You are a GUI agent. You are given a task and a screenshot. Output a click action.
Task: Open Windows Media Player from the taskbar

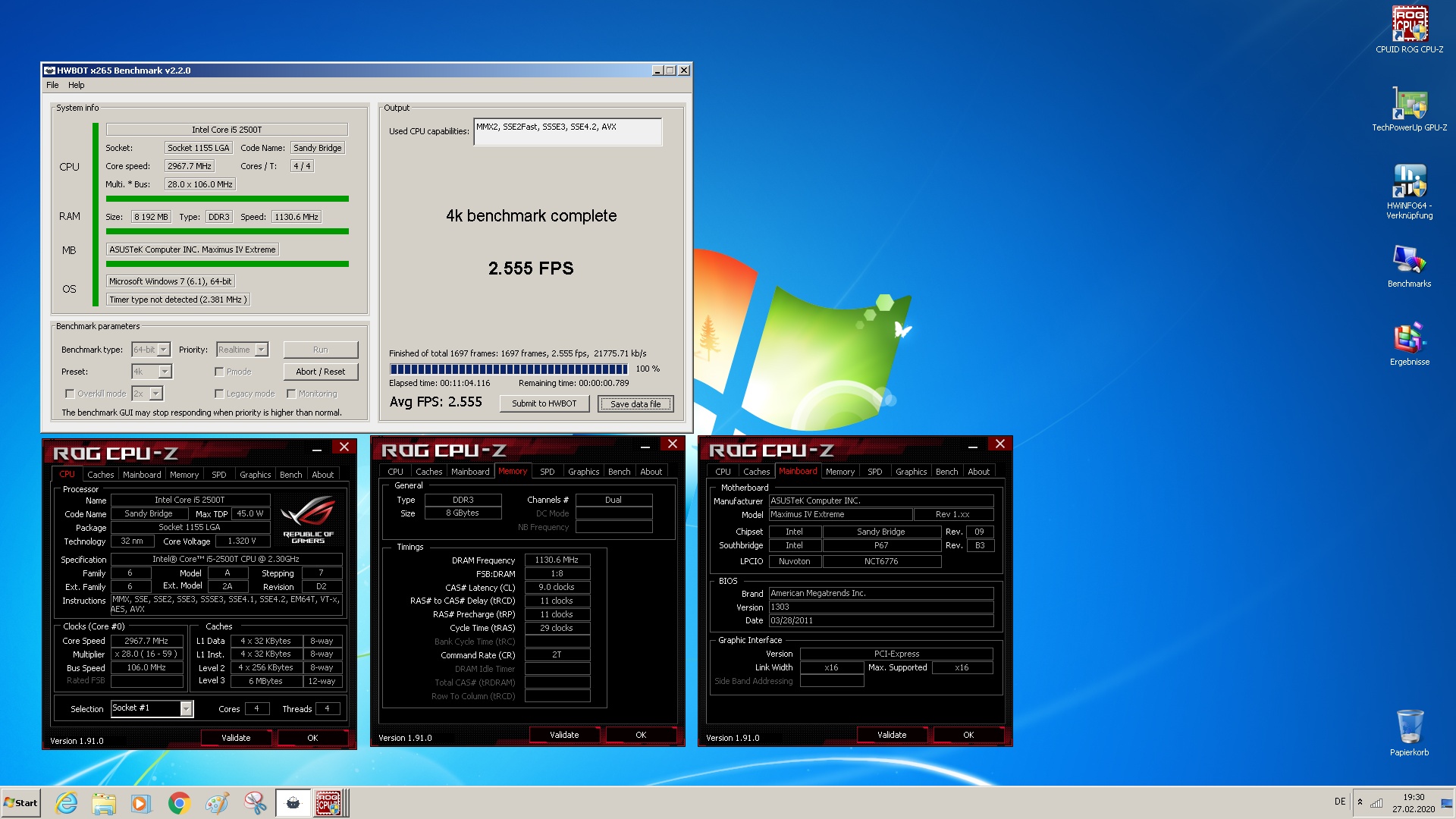point(141,803)
